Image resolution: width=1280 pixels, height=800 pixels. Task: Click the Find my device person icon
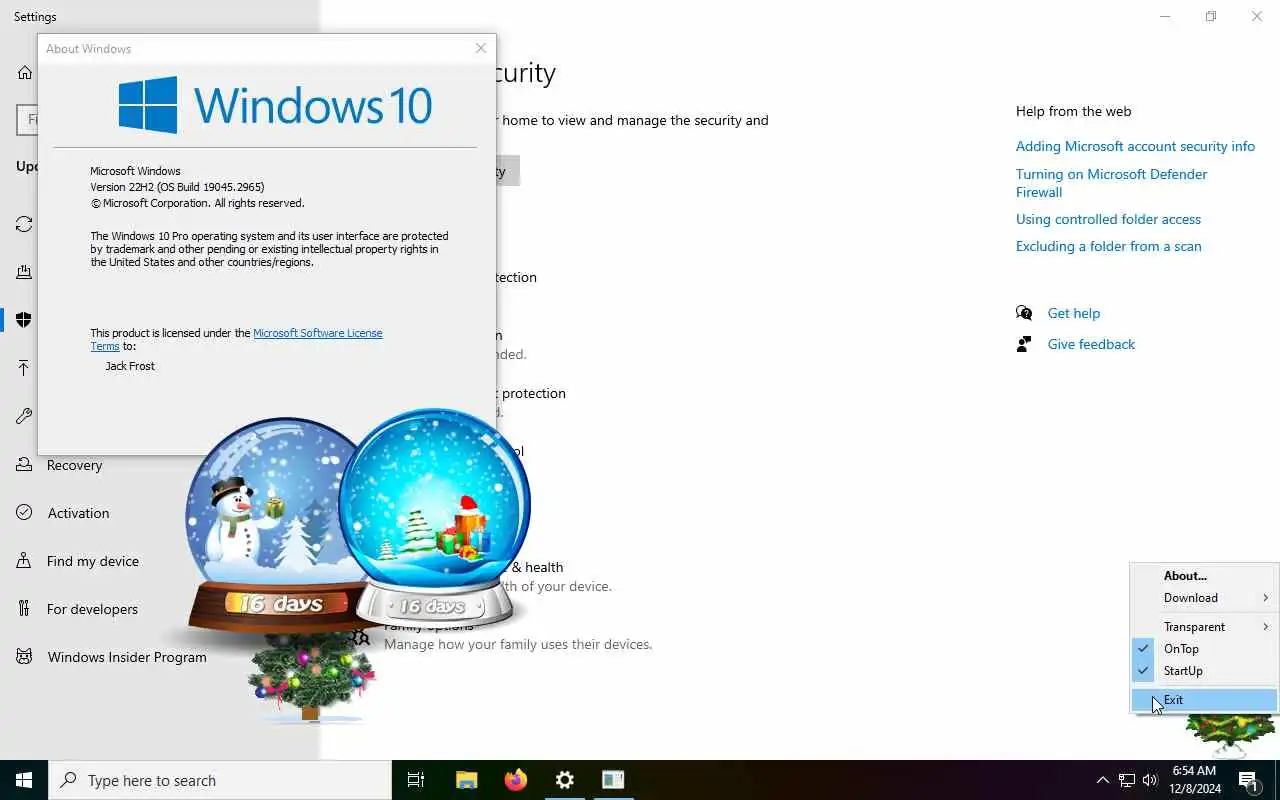pos(24,561)
